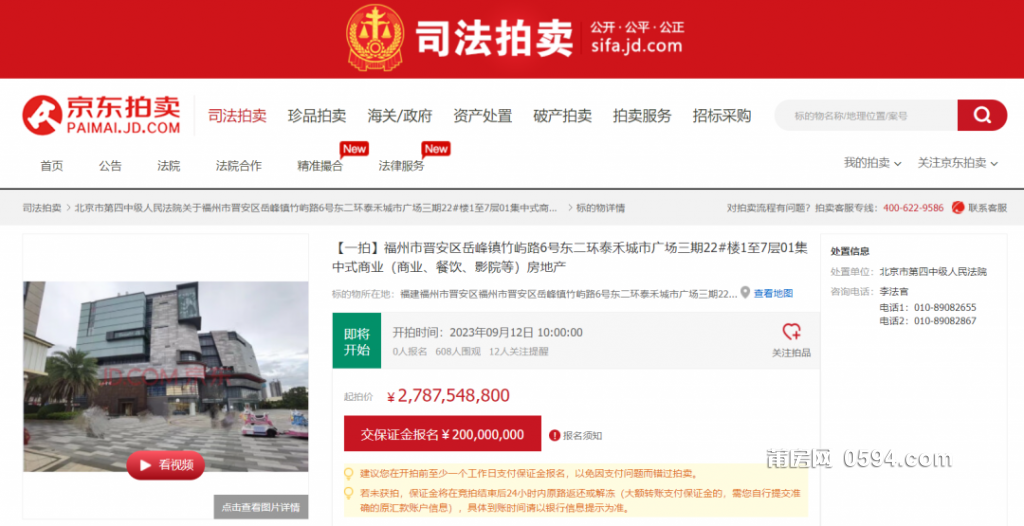Click the heart icon to follow item
Viewport: 1024px width, 526px height.
point(792,332)
